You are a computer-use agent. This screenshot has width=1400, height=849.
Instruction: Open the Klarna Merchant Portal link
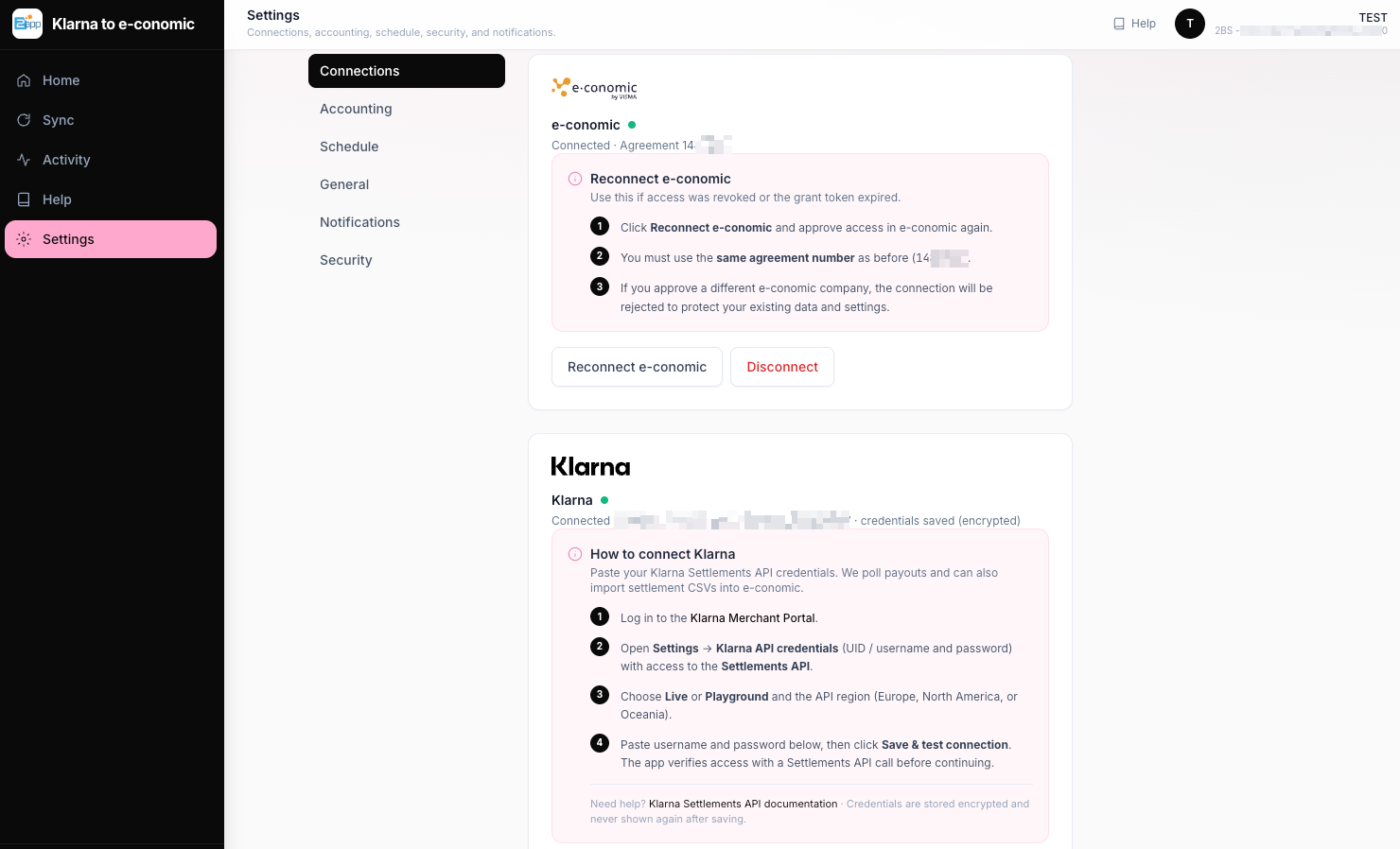[x=753, y=618]
